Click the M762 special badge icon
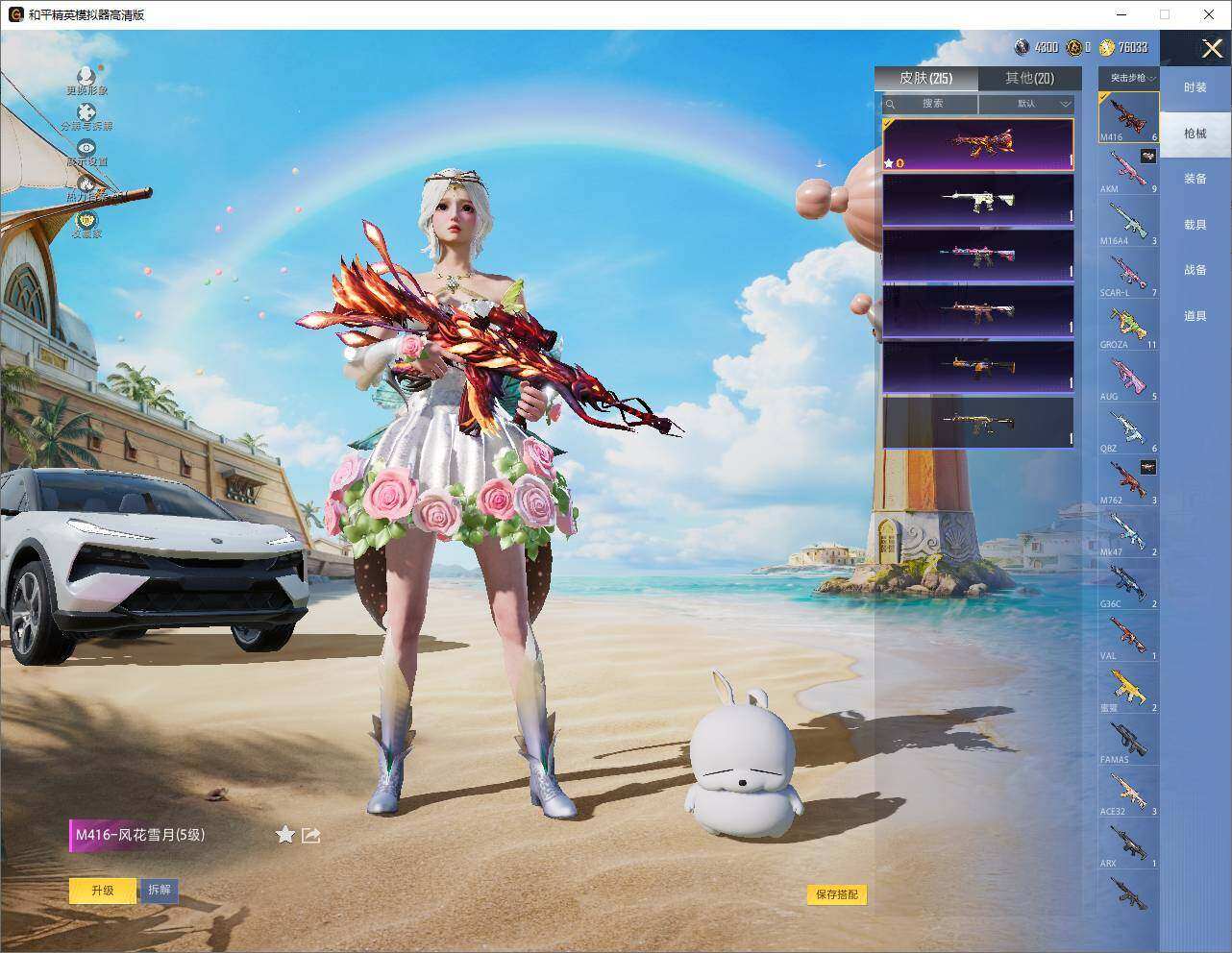This screenshot has height=953, width=1232. (x=1148, y=467)
